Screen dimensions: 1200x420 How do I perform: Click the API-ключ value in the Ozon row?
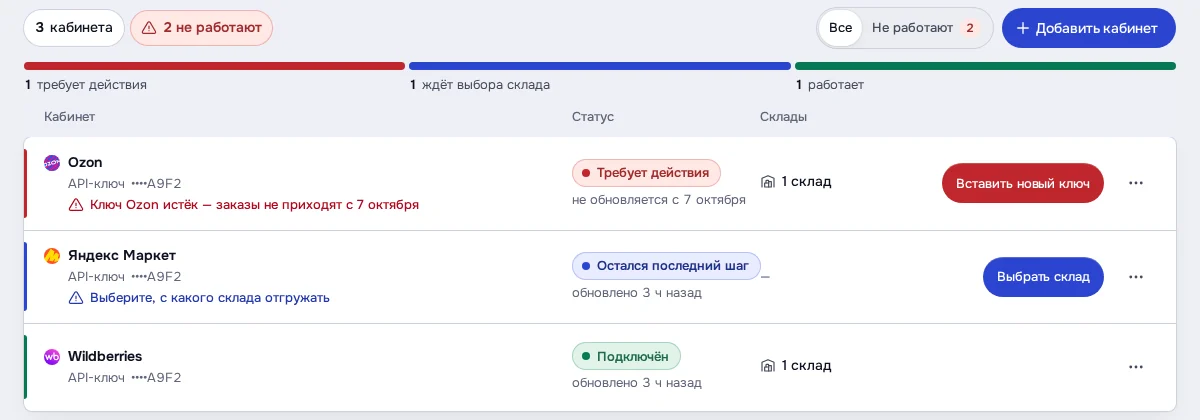pos(156,183)
